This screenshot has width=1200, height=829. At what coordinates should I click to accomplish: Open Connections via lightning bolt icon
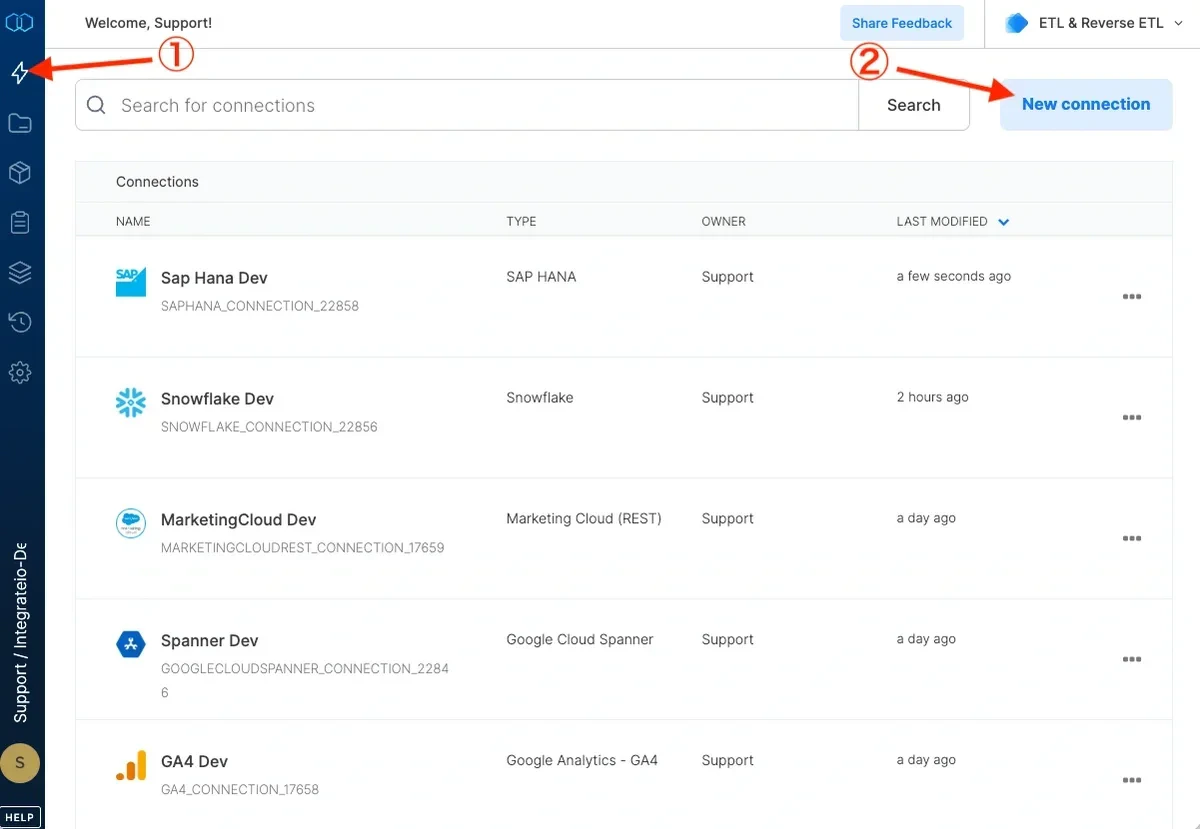[x=20, y=72]
